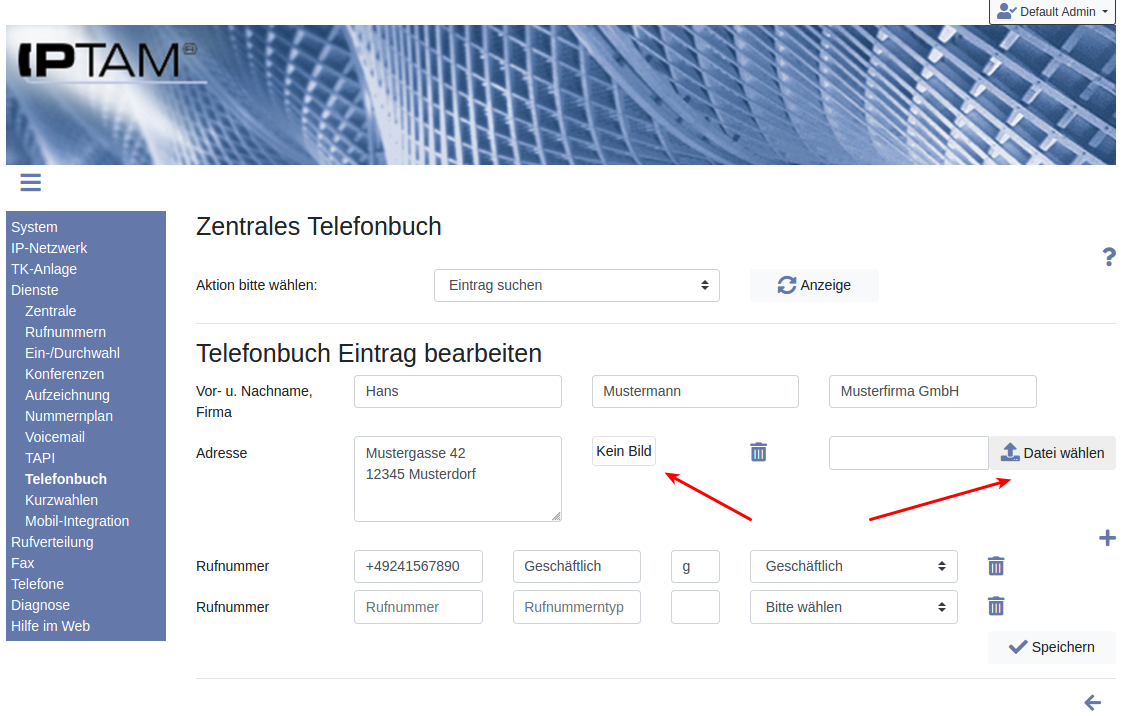Select Voicemail in the sidebar menu
1126x716 pixels.
(55, 437)
